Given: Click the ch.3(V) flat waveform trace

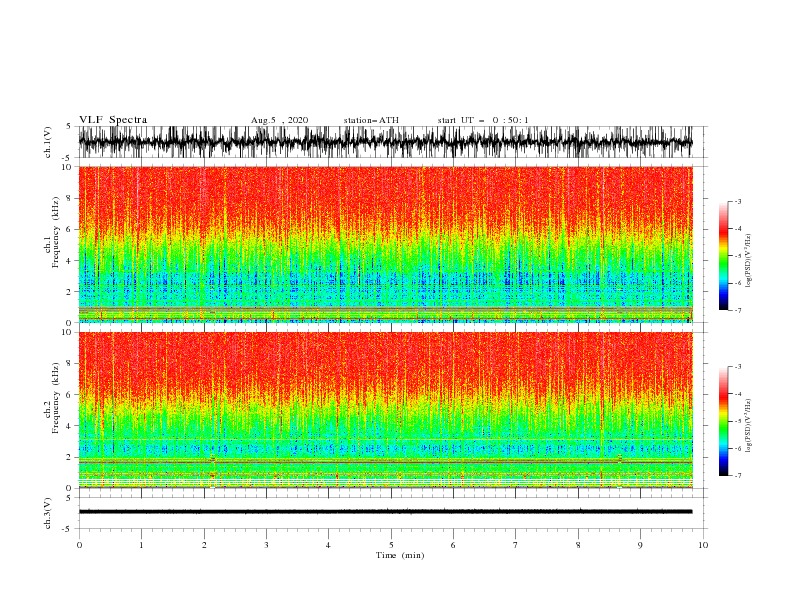Looking at the screenshot, I should 385,512.
